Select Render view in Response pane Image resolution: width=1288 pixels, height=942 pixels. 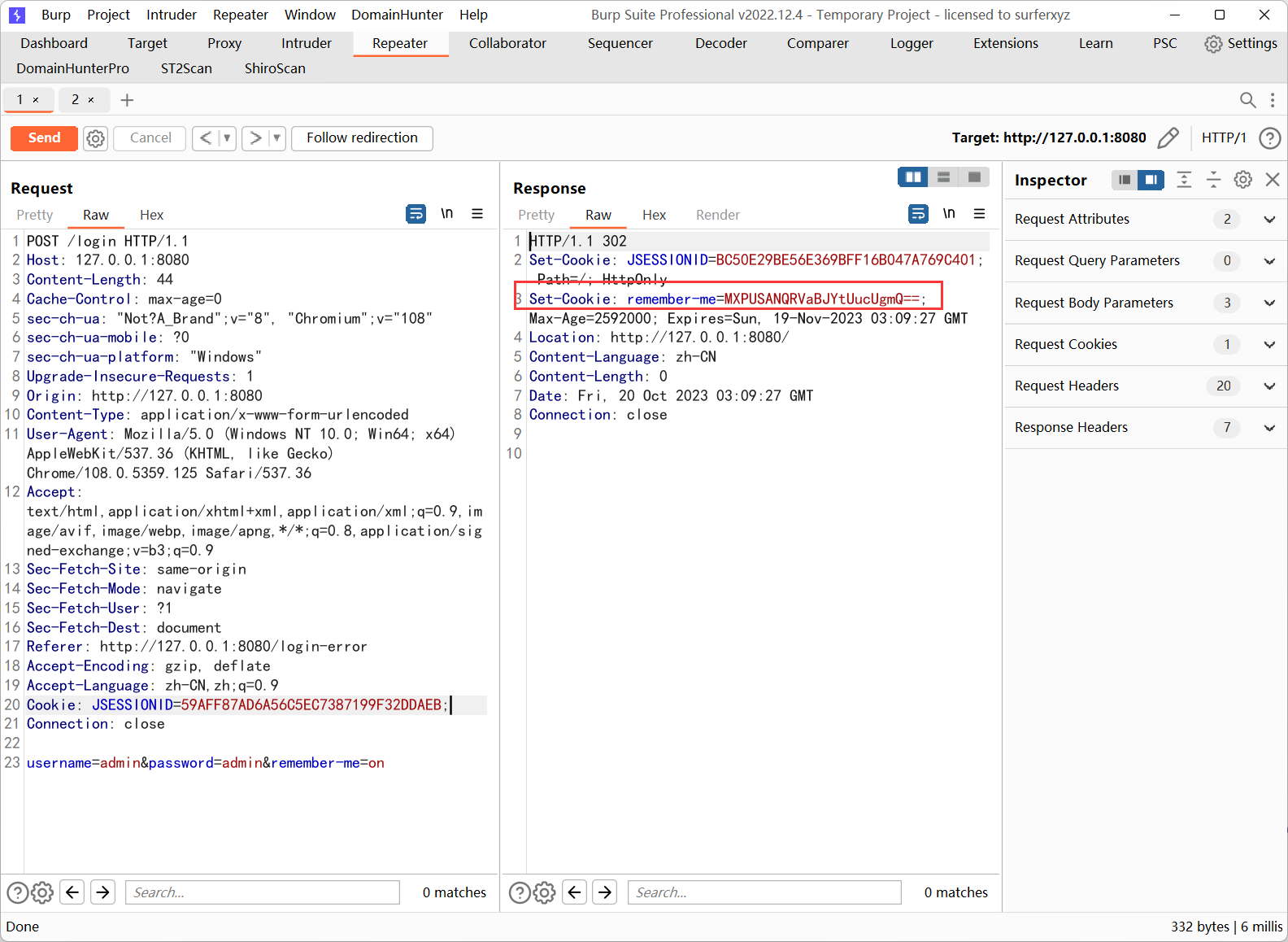[x=718, y=215]
